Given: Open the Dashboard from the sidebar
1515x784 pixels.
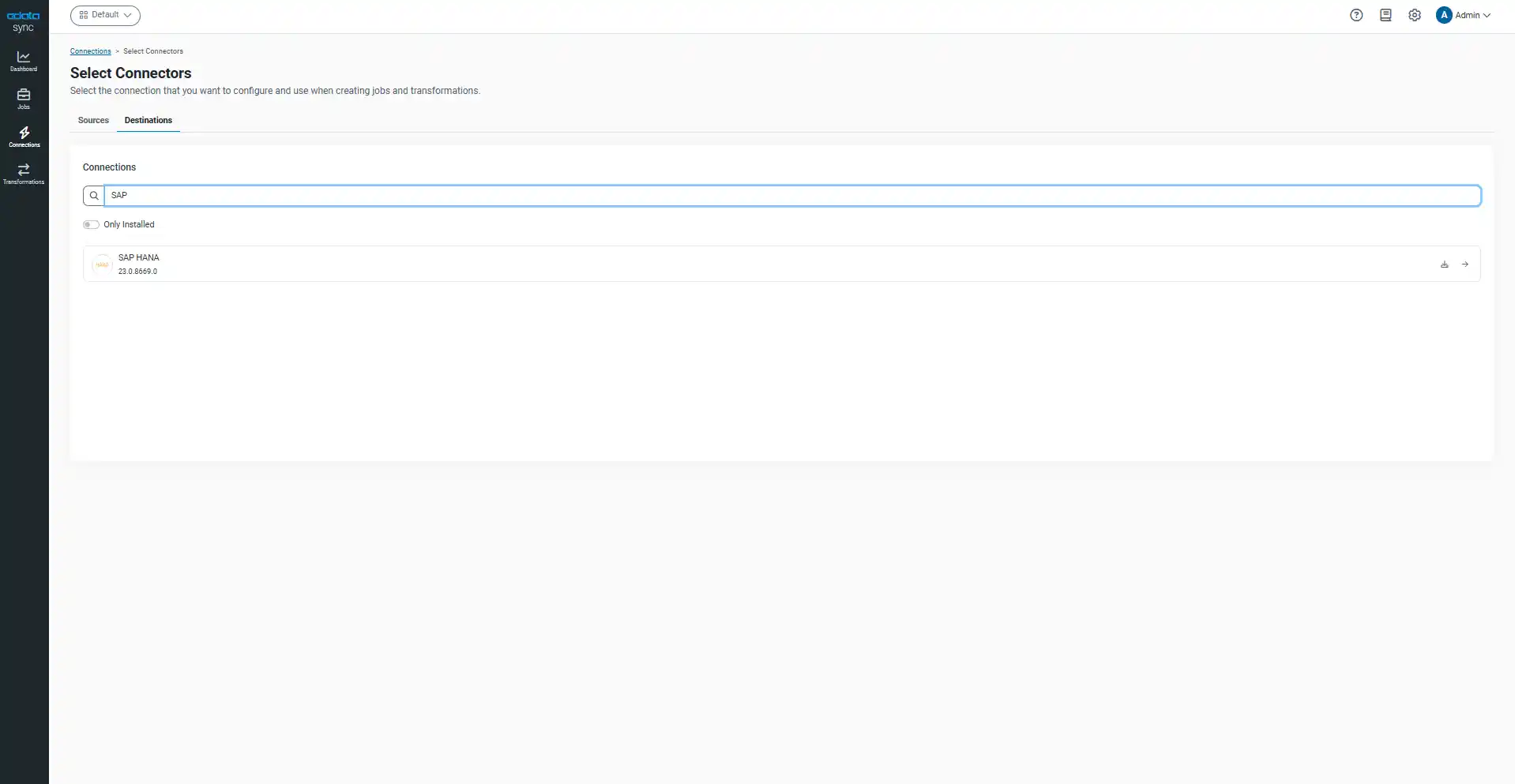Looking at the screenshot, I should (x=24, y=61).
